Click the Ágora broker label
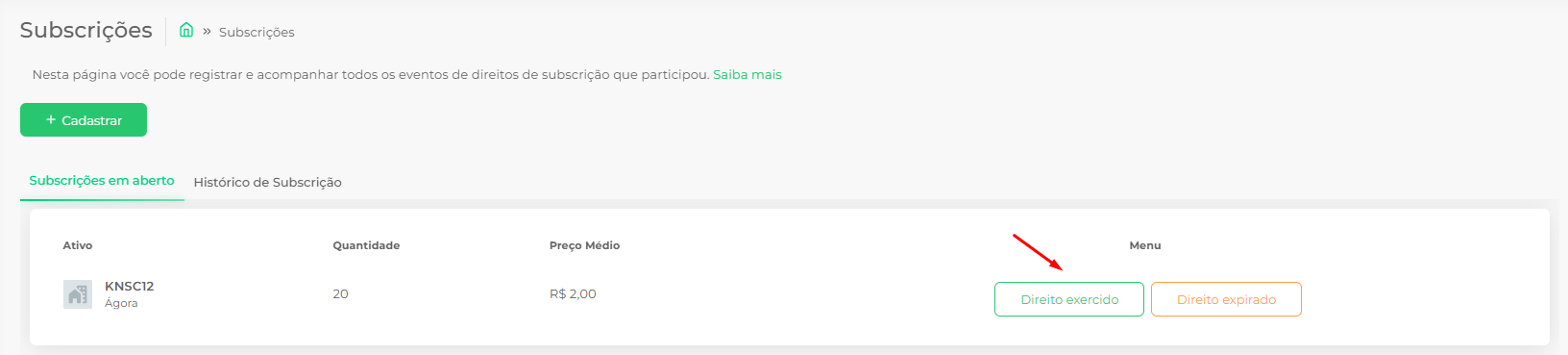This screenshot has width=1568, height=355. point(121,303)
